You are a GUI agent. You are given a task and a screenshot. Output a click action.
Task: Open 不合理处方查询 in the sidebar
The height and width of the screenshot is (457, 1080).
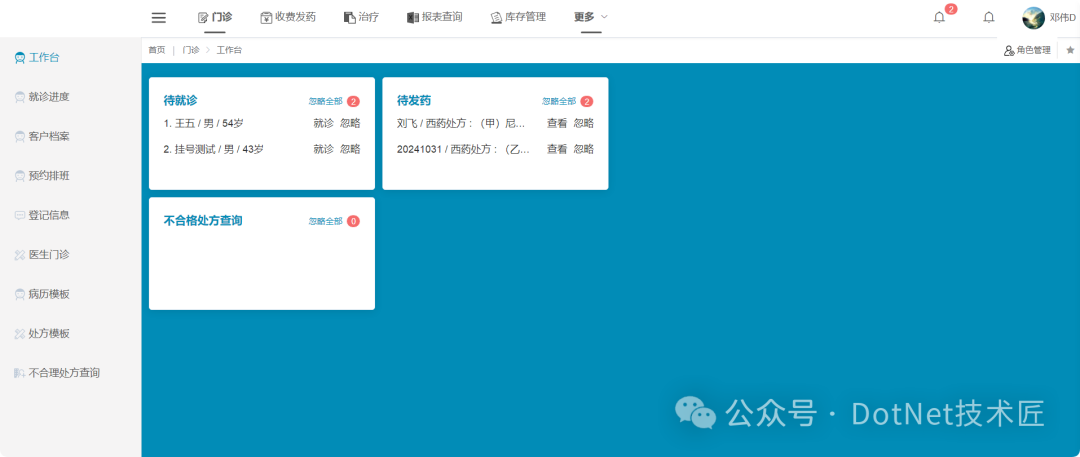point(64,373)
